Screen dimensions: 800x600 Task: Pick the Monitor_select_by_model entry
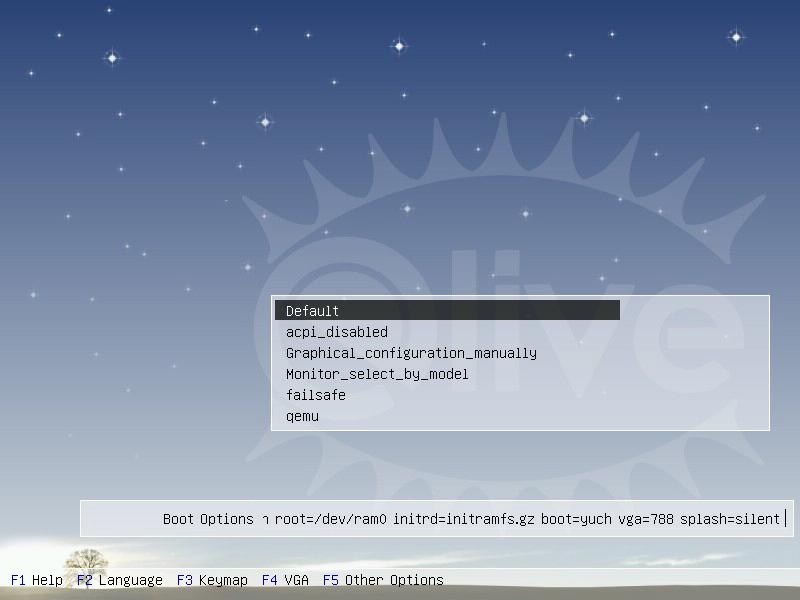(x=377, y=374)
